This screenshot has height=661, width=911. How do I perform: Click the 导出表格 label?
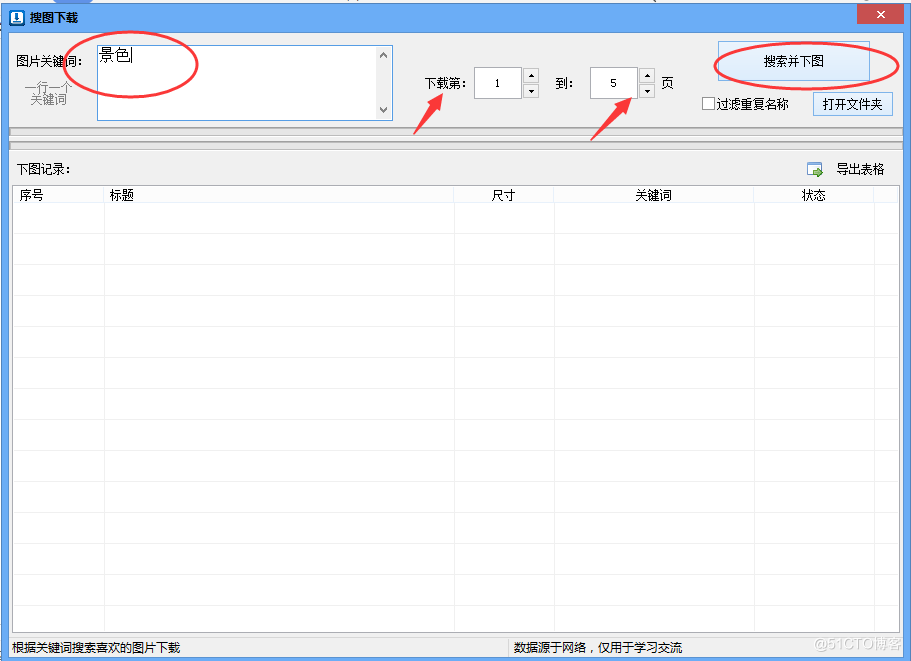[860, 169]
